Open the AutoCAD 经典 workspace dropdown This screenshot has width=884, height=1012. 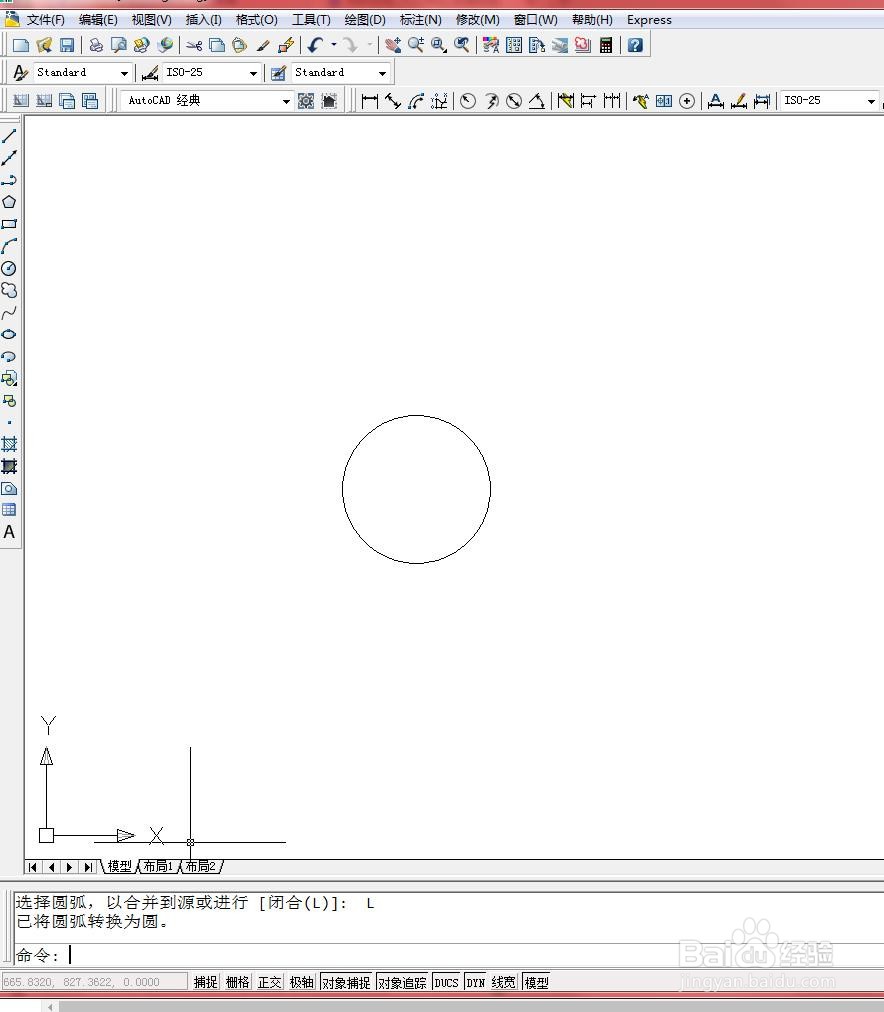click(x=285, y=101)
